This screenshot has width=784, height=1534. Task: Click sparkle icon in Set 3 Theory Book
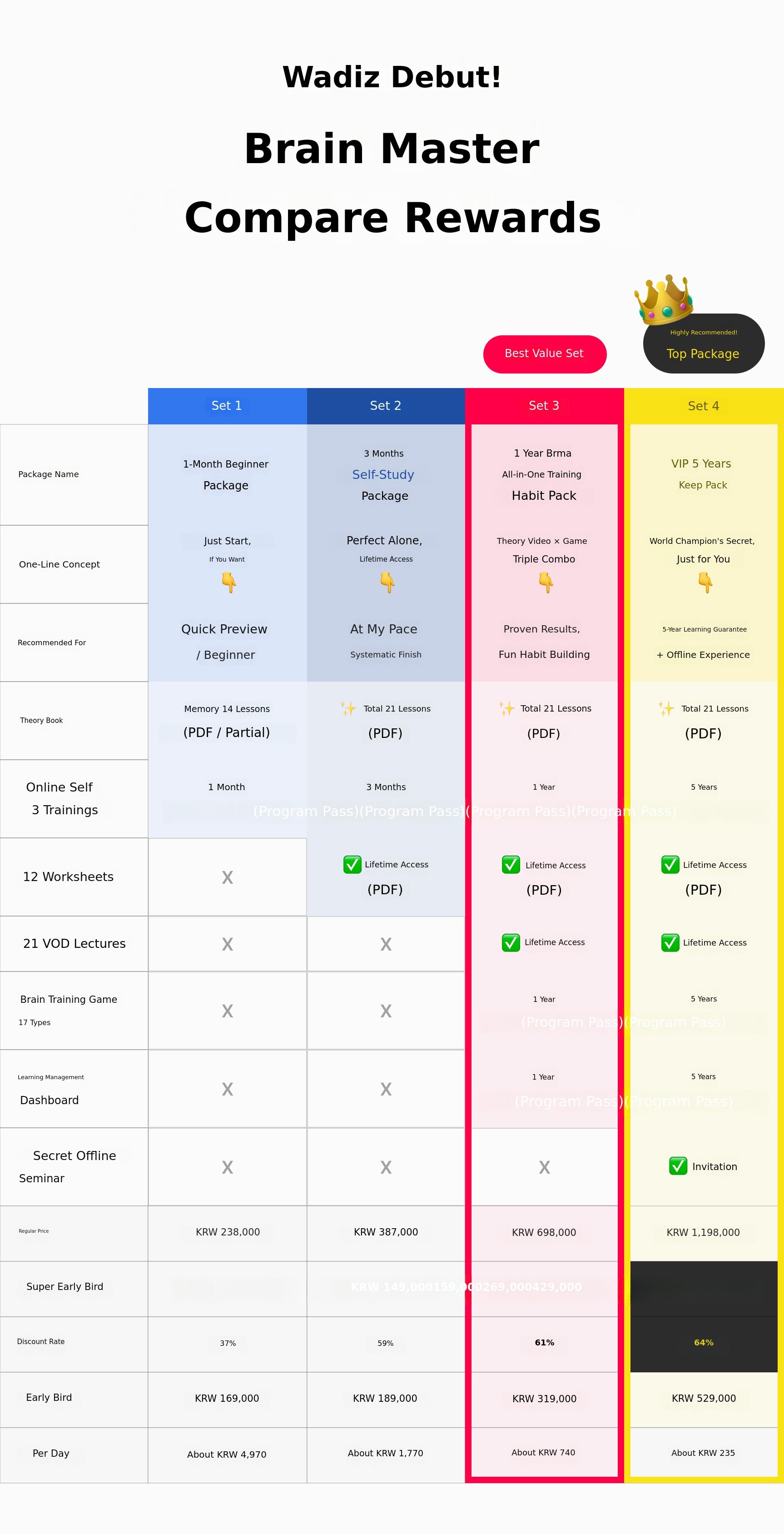(506, 708)
